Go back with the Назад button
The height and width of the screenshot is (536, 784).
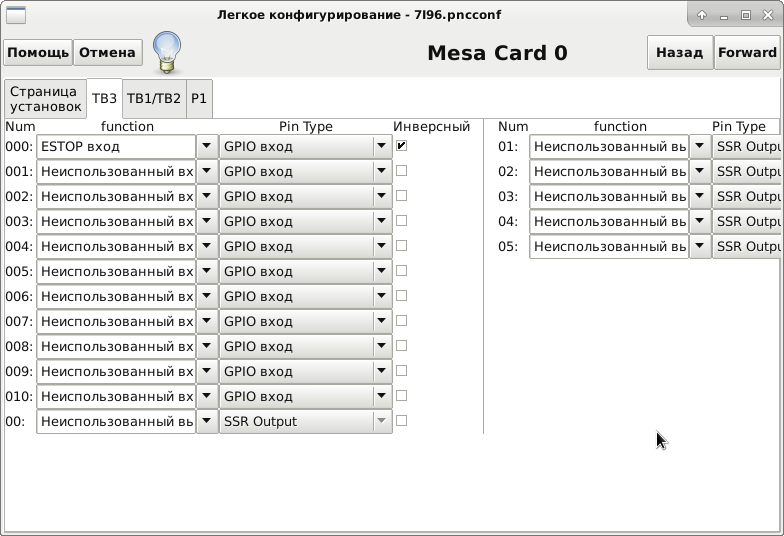click(680, 52)
